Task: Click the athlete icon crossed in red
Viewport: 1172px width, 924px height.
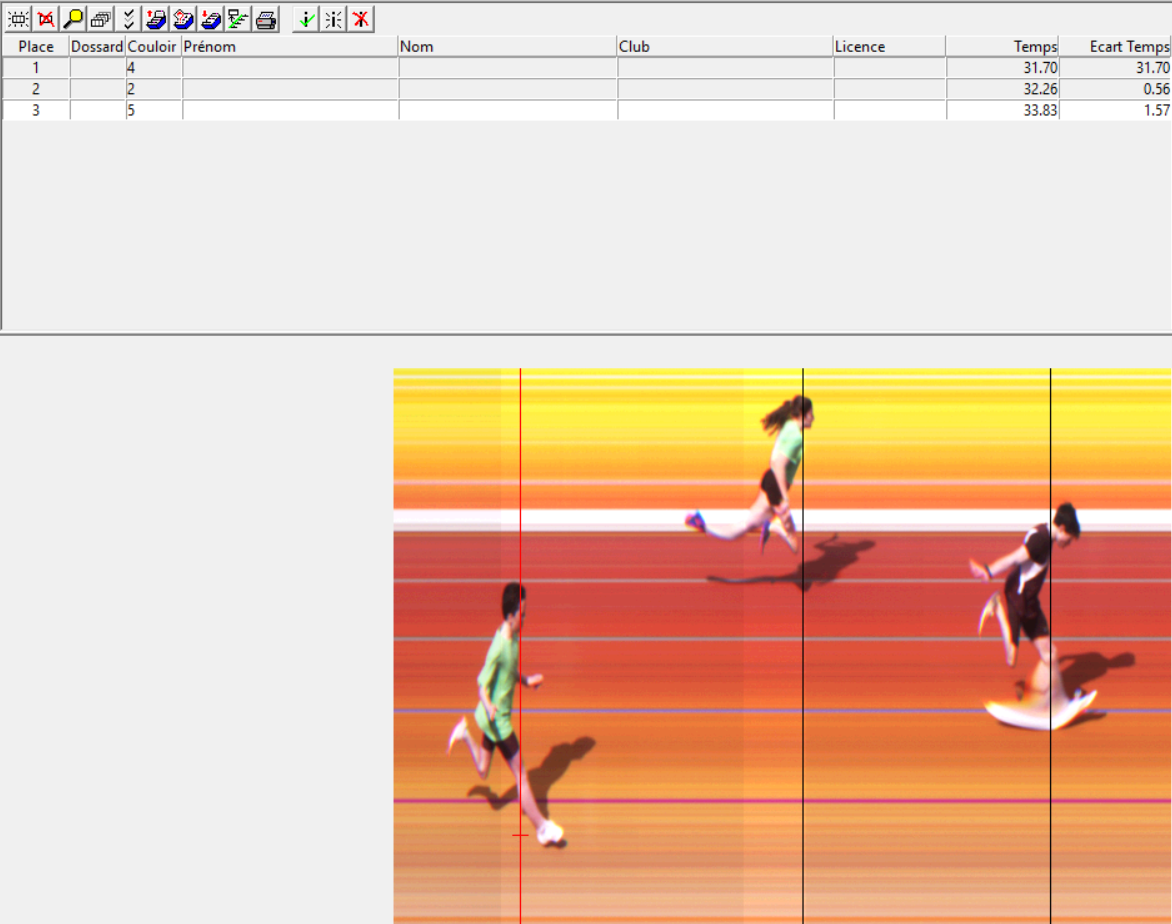Action: click(361, 19)
